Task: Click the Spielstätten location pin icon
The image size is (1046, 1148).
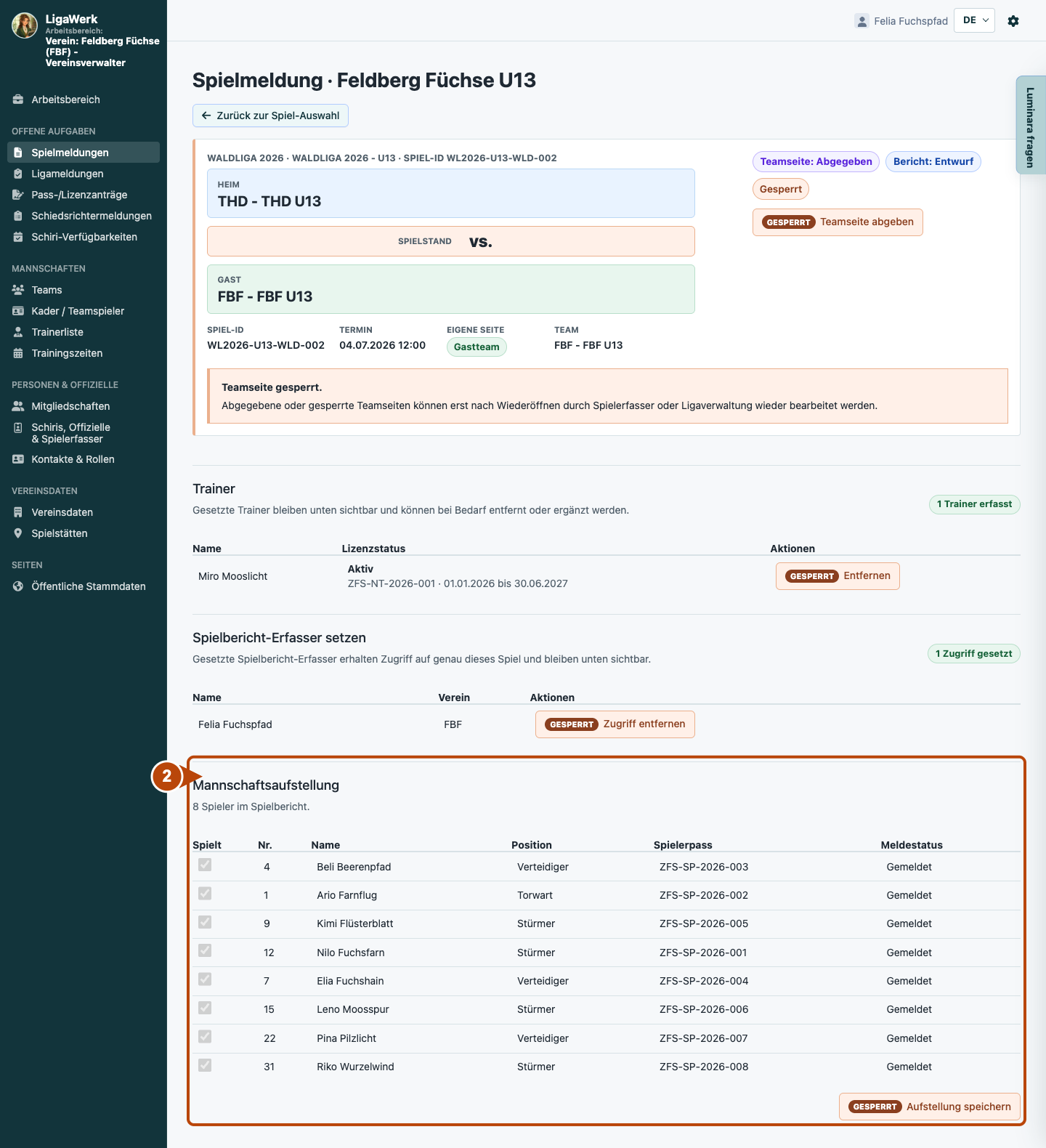Action: (18, 533)
